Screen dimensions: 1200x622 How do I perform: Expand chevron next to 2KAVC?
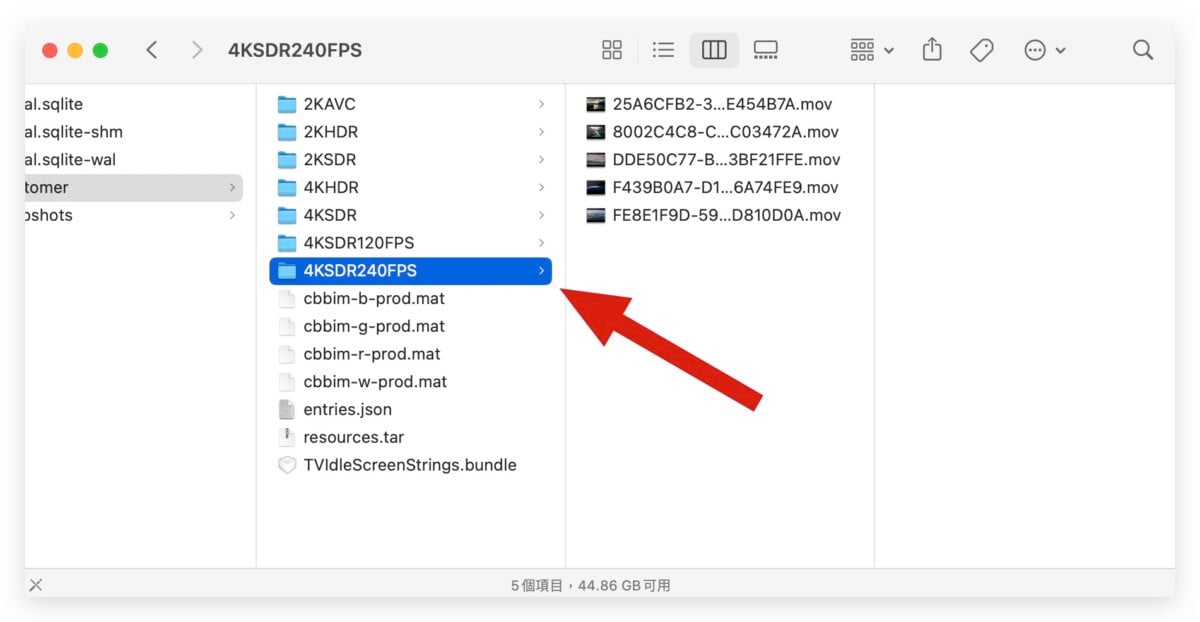tap(541, 104)
